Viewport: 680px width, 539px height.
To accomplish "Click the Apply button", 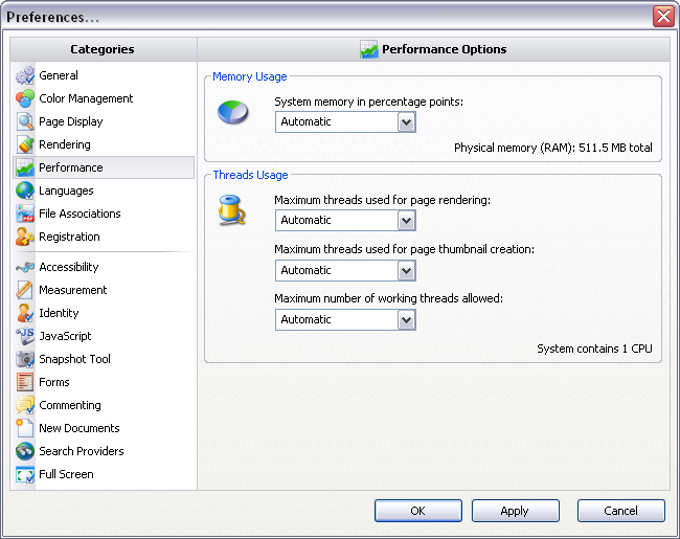I will point(515,511).
